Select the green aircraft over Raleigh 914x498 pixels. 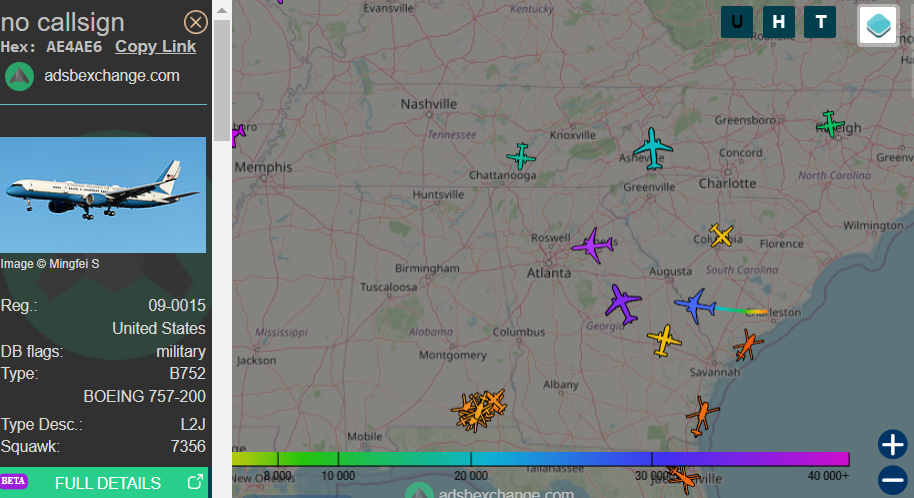tap(830, 124)
